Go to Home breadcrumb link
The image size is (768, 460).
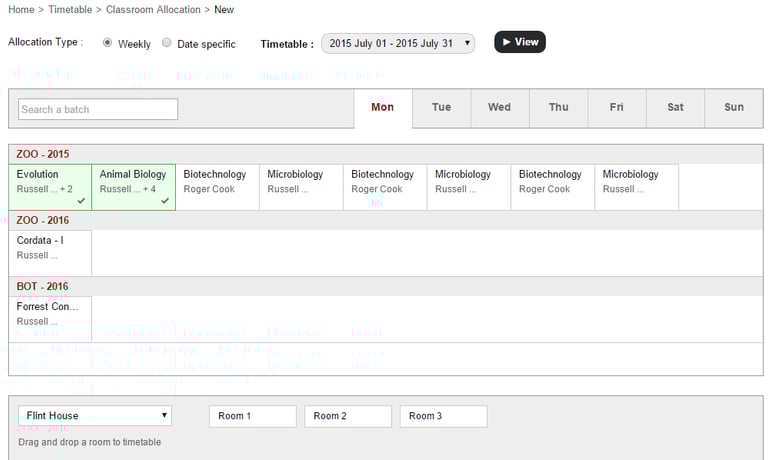point(21,10)
